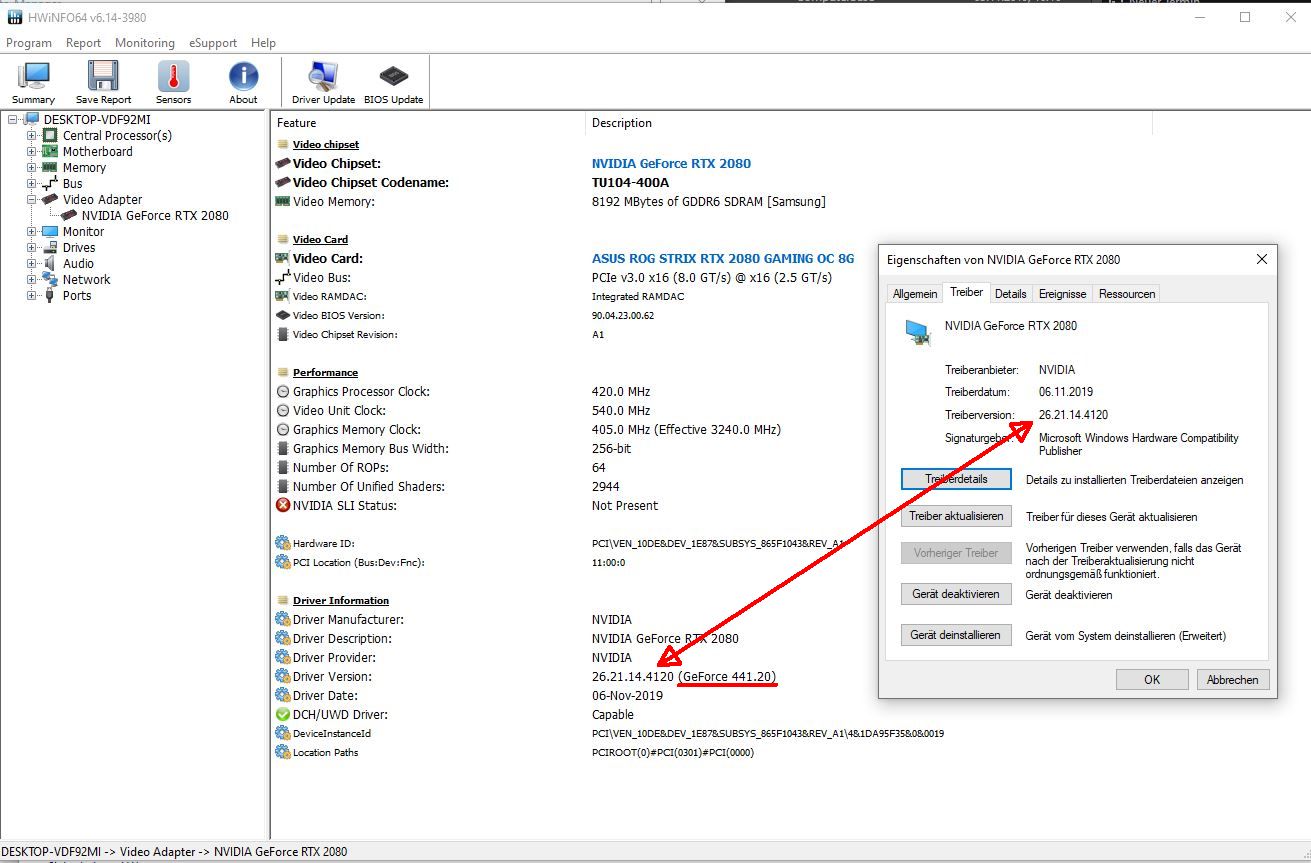Click the HWiNFO64 title bar app icon
Image resolution: width=1311 pixels, height=863 pixels.
[14, 17]
